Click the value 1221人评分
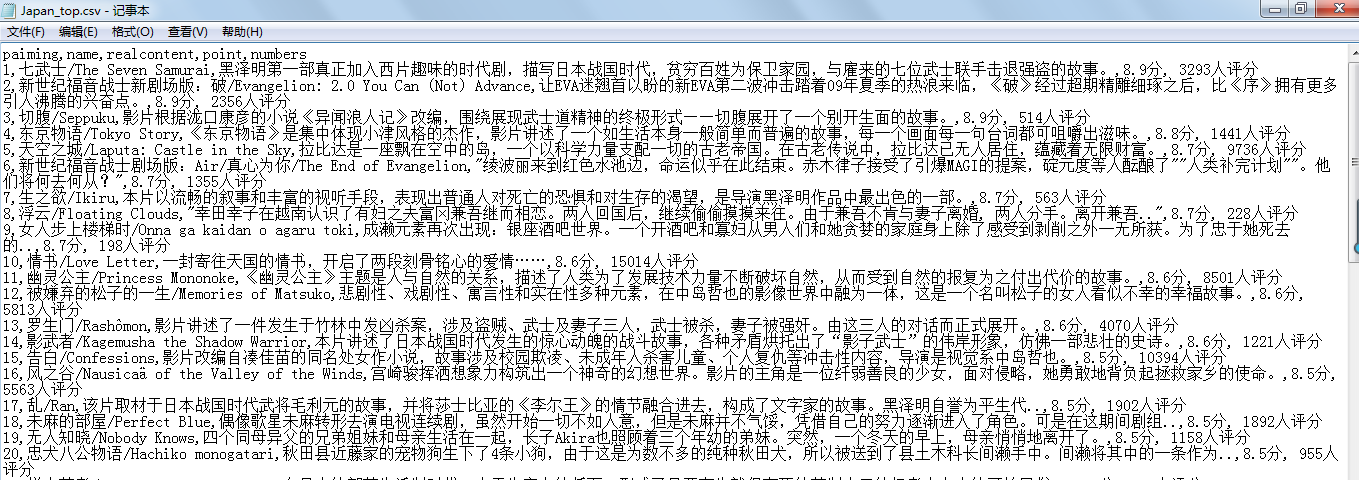 [1282, 342]
